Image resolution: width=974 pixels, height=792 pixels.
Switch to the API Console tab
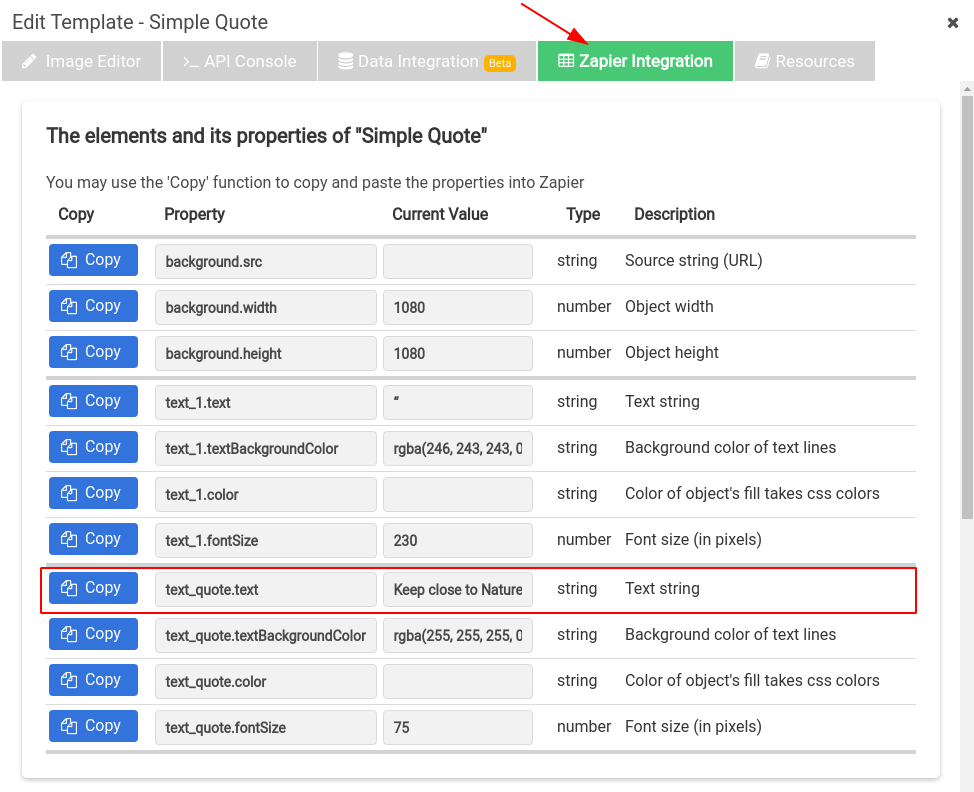click(240, 61)
